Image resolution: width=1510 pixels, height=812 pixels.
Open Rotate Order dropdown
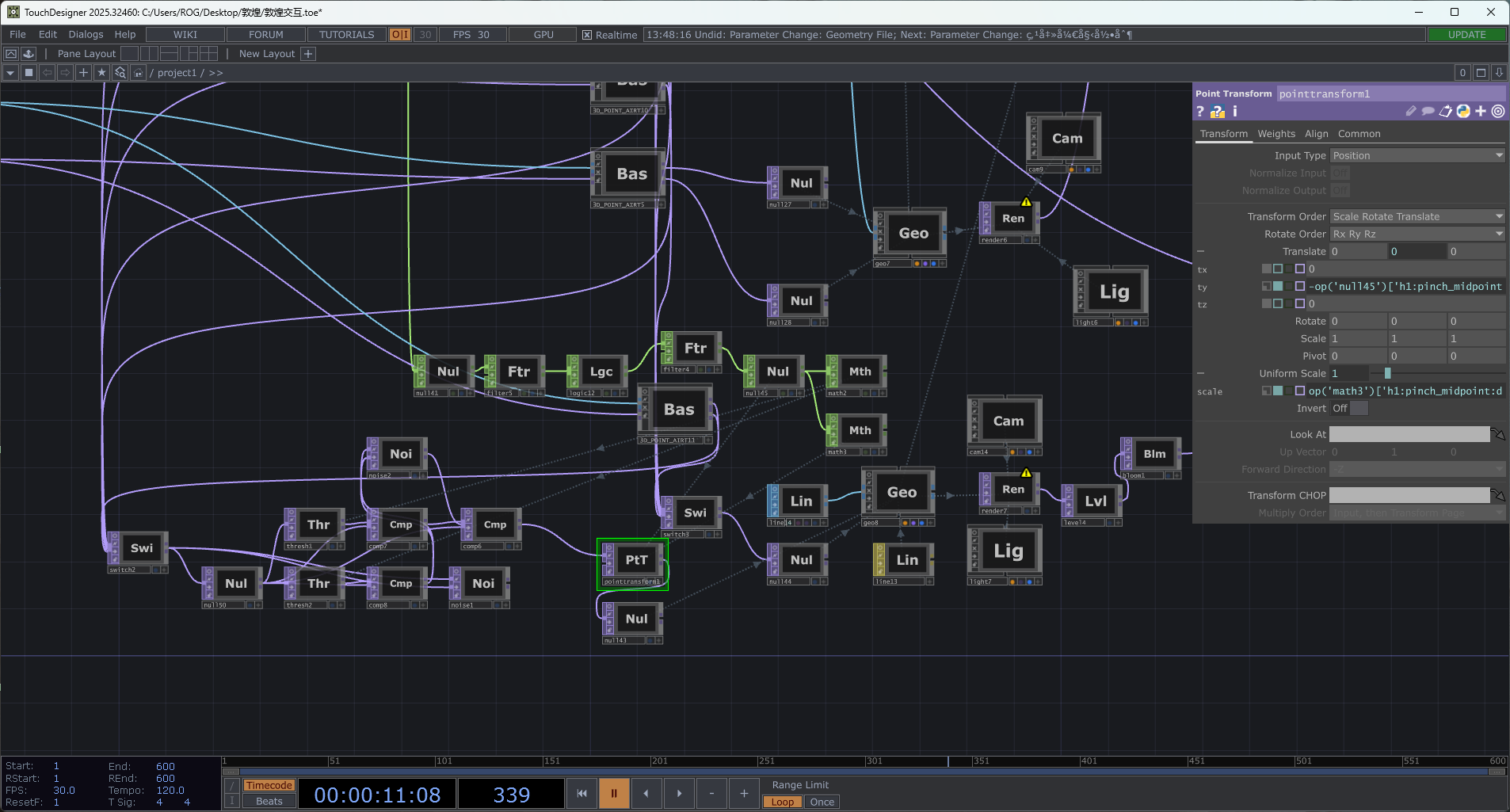click(x=1417, y=234)
